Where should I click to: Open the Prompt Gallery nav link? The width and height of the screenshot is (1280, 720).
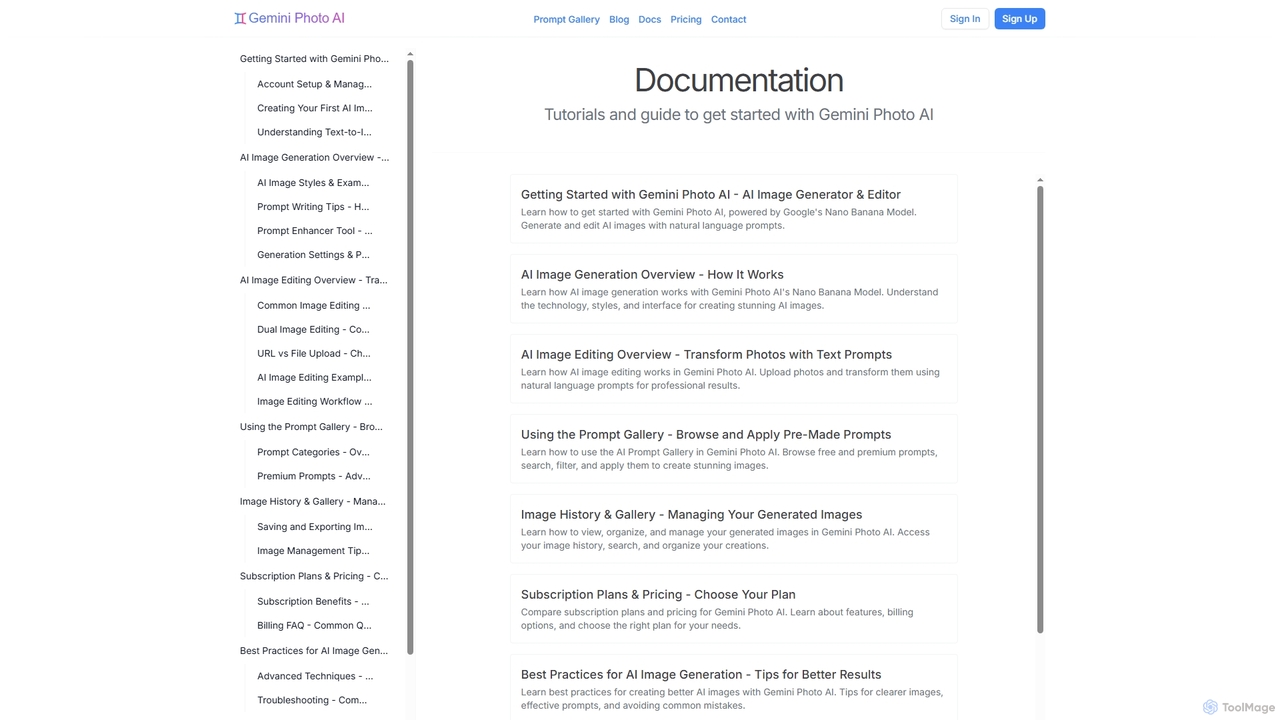click(x=566, y=19)
